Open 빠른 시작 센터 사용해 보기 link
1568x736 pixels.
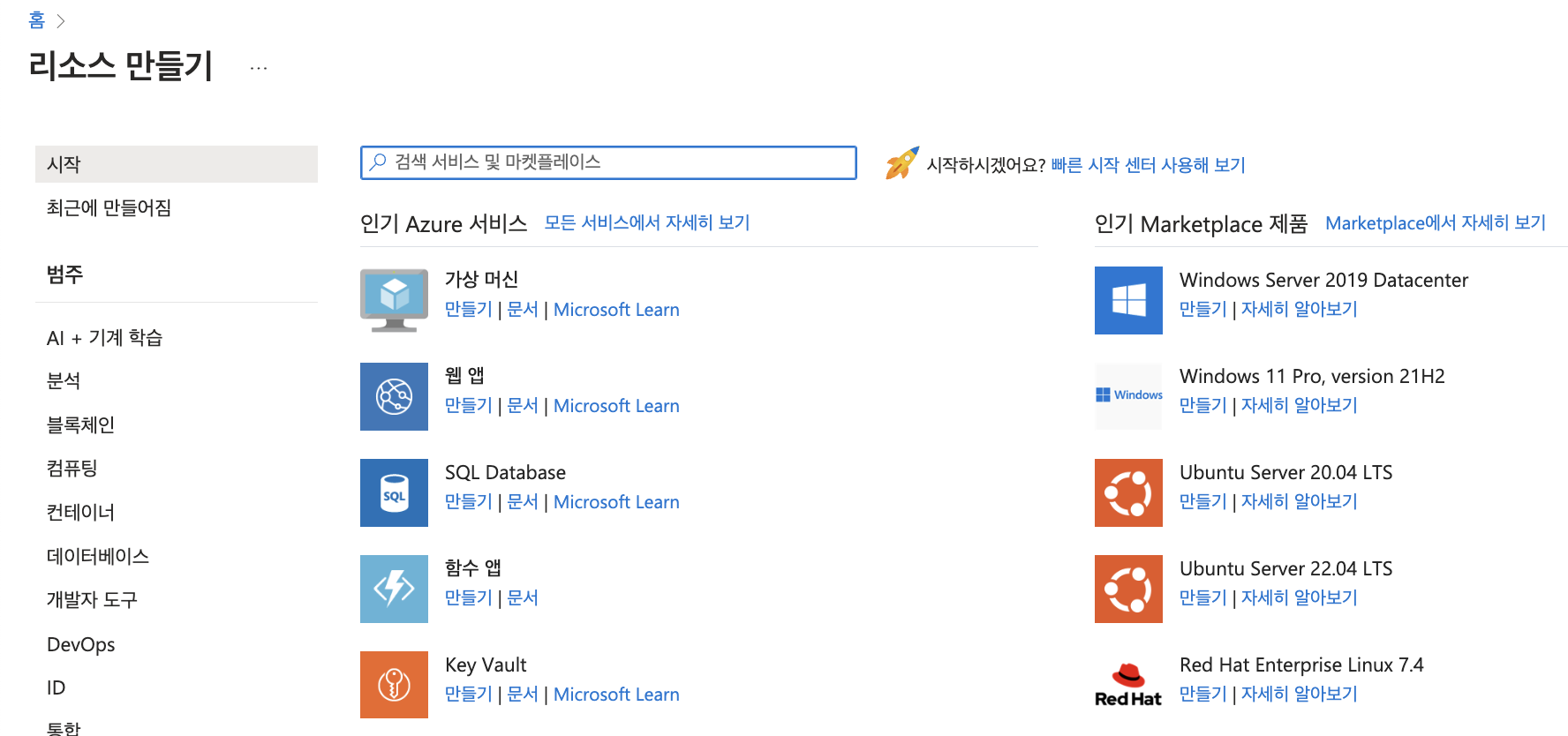tap(1148, 165)
